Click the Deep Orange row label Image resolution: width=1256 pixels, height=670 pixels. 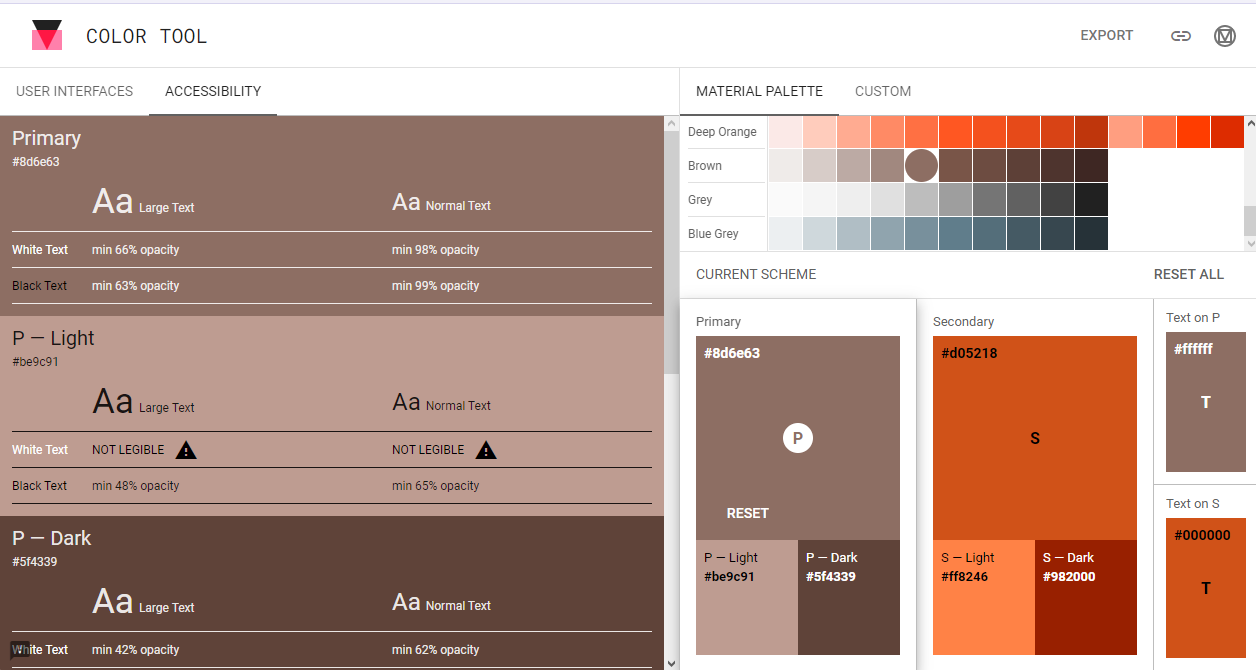coord(722,132)
